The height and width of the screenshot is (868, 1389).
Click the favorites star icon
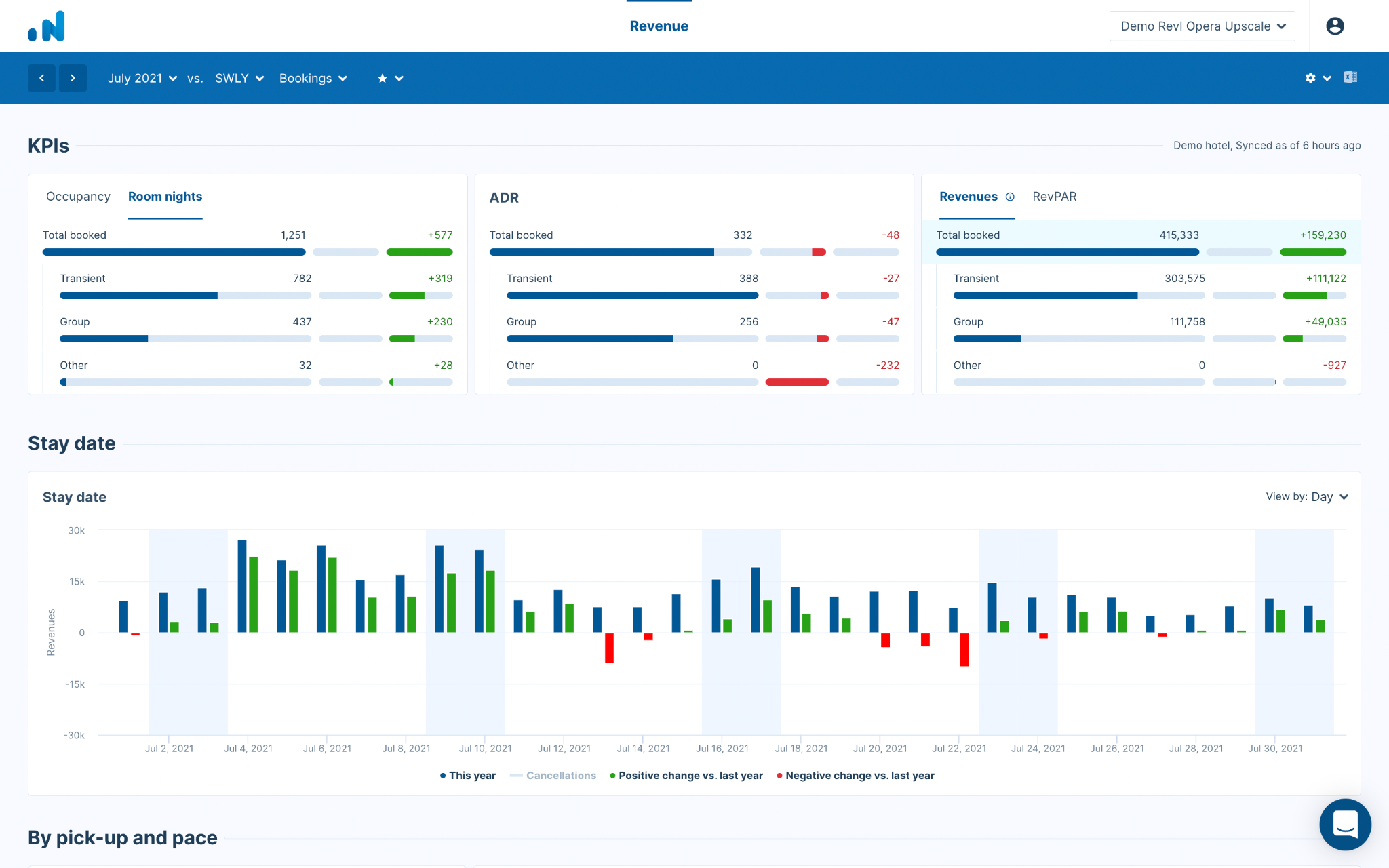tap(383, 78)
